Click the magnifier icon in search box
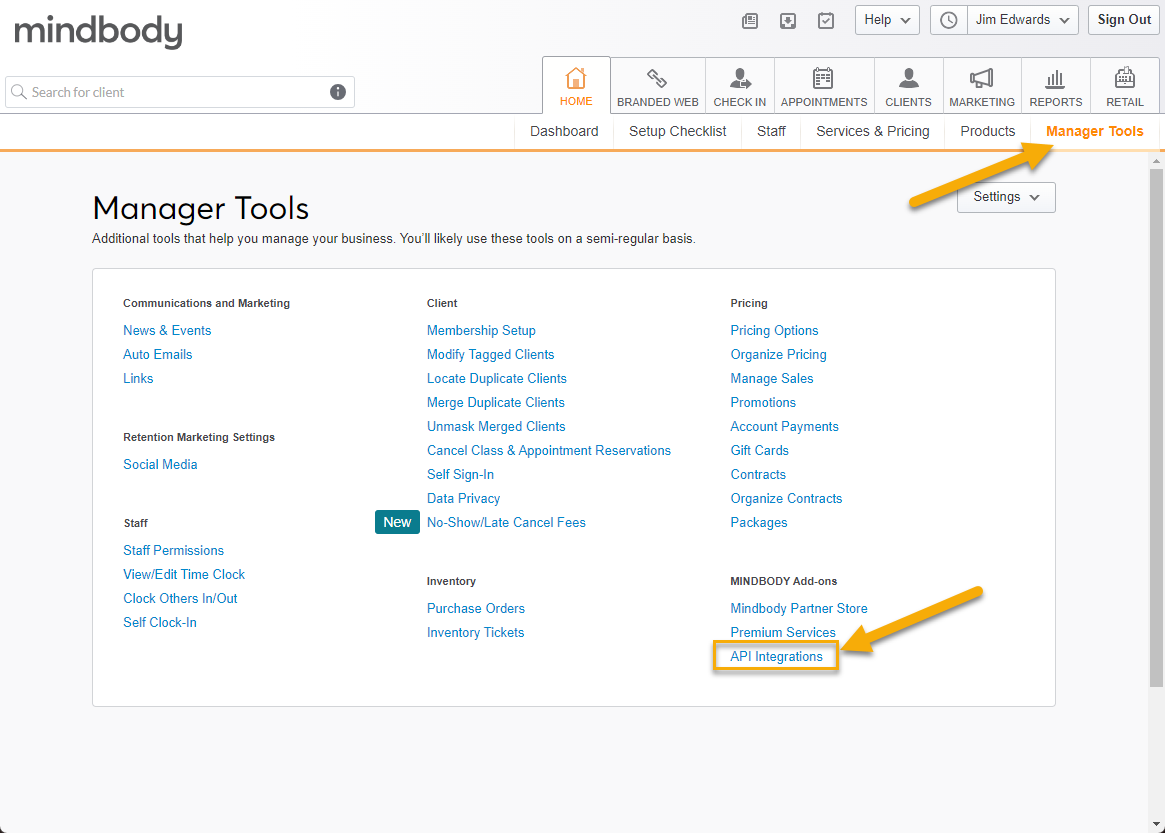This screenshot has width=1165, height=833. [x=19, y=92]
